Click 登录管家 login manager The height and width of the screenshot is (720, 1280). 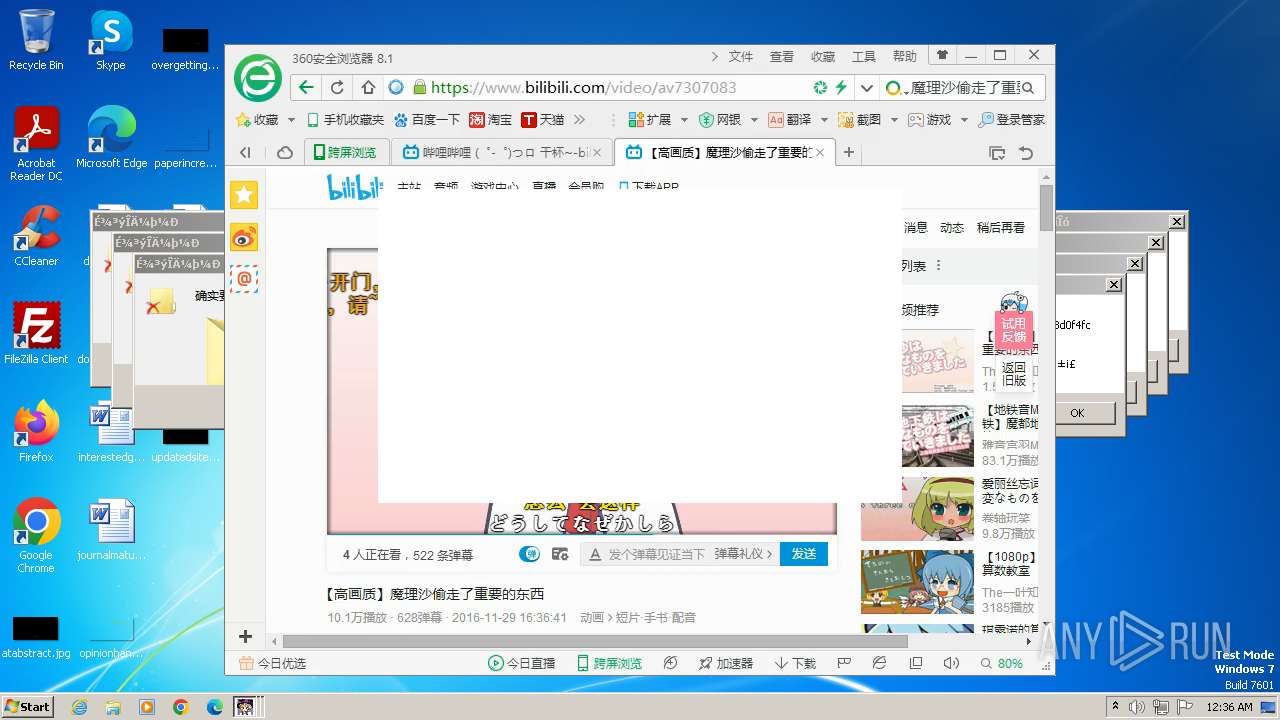(1012, 119)
